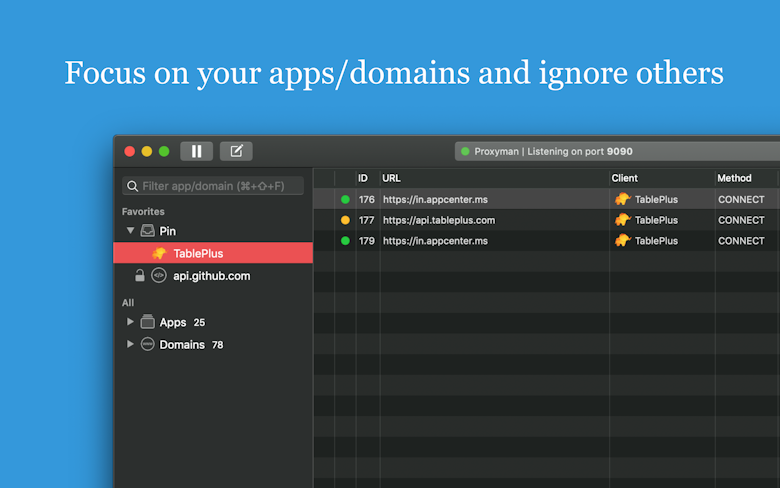Click the Favorites section label

coord(143,211)
